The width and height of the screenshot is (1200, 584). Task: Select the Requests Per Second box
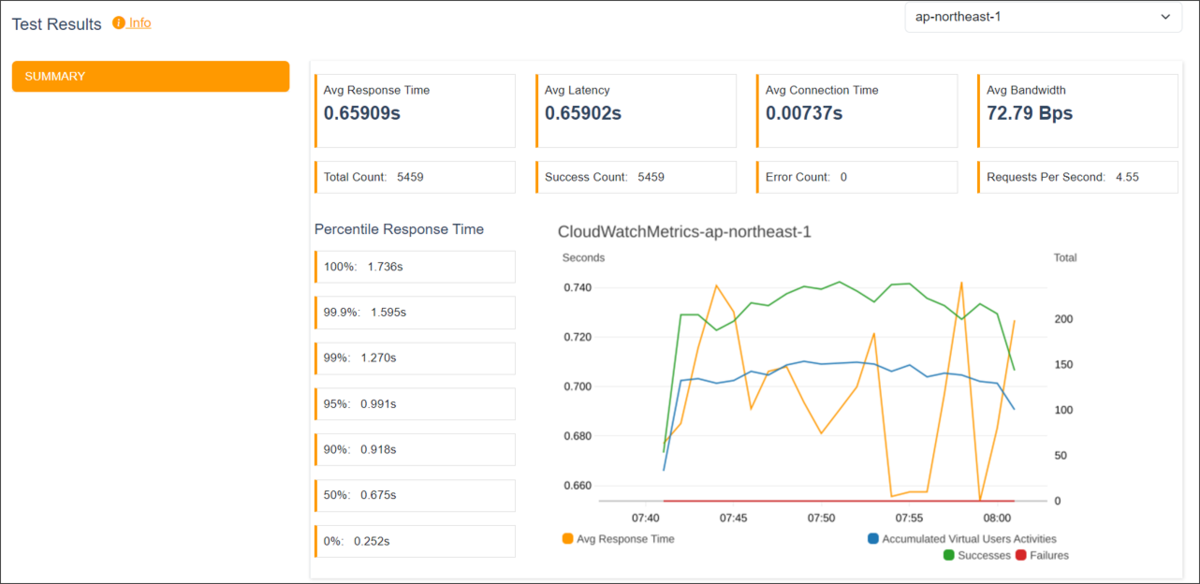pyautogui.click(x=1078, y=177)
